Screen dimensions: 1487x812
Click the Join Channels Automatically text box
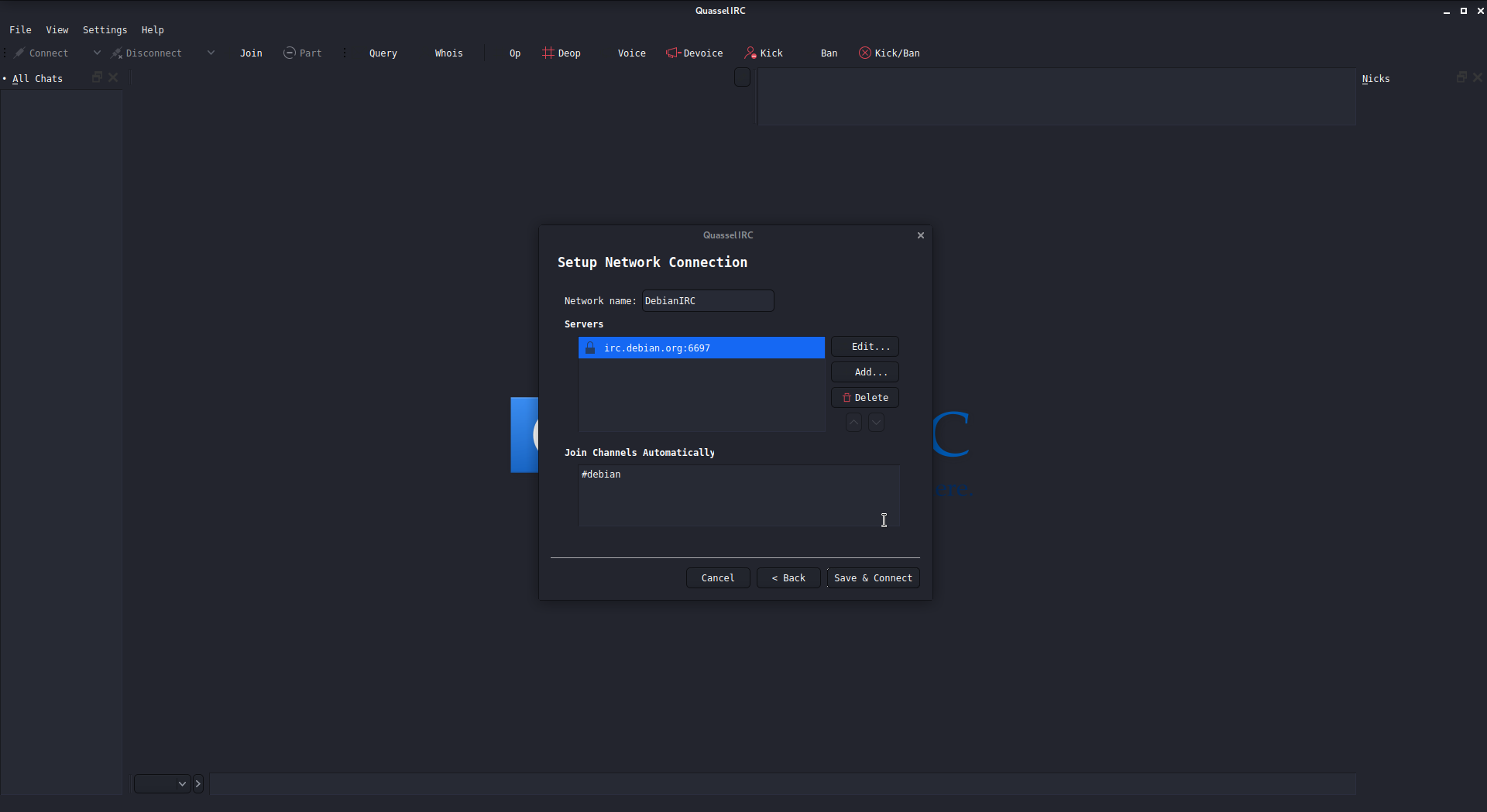click(x=740, y=496)
